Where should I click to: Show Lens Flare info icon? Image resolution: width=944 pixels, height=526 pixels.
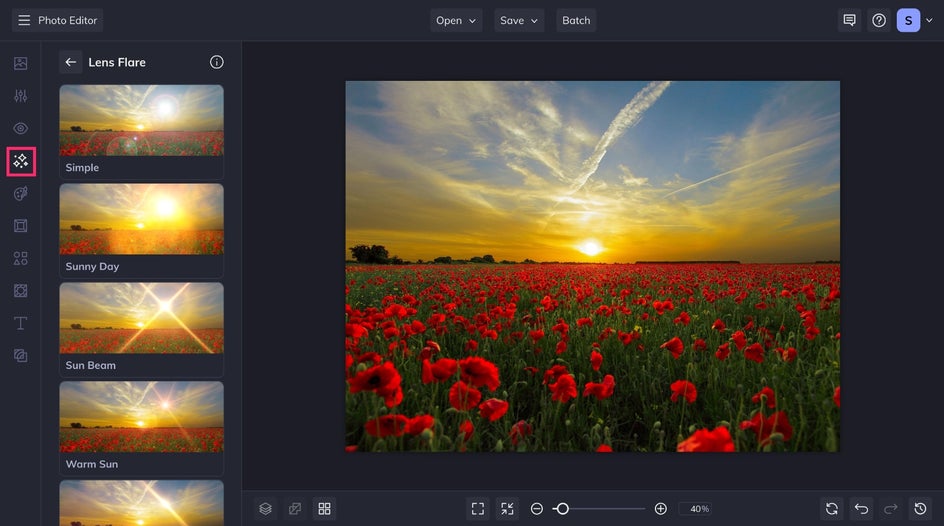pos(217,62)
